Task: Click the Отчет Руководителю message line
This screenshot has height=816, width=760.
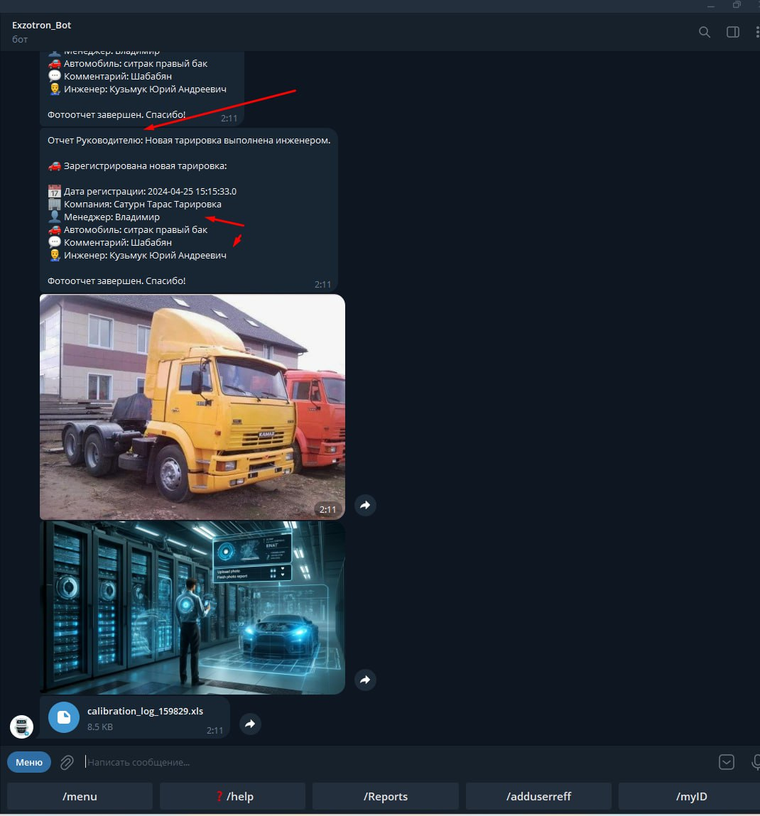Action: 189,141
